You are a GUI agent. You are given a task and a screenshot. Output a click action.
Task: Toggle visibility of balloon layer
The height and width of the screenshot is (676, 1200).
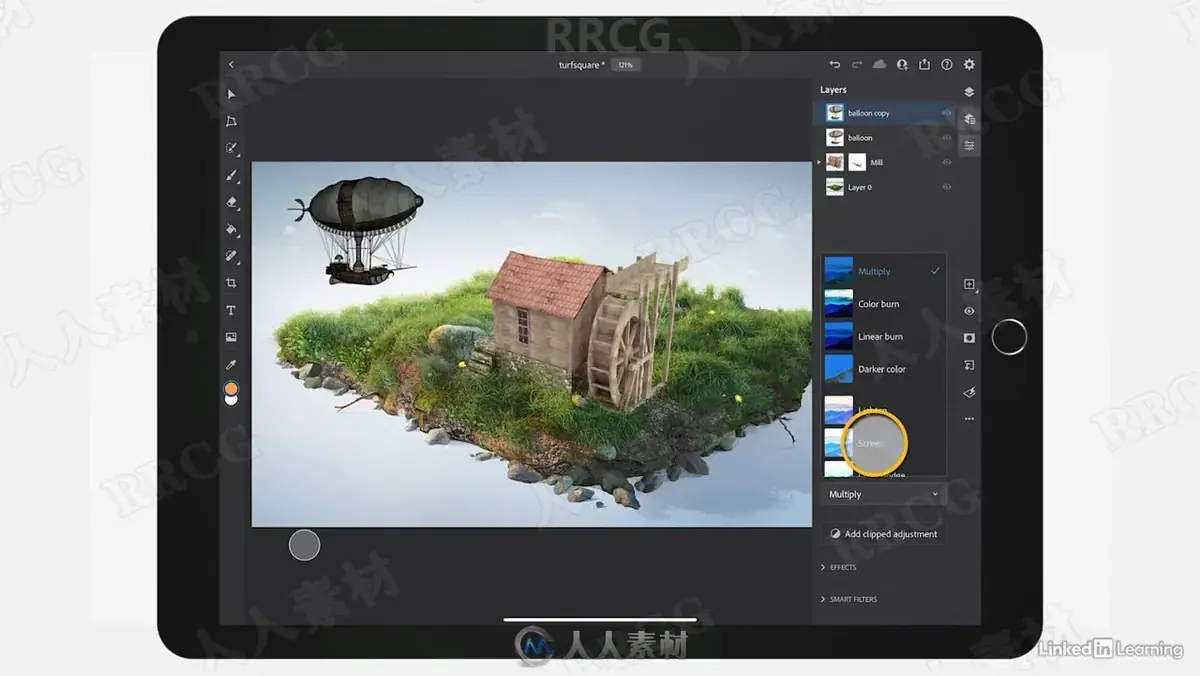pos(946,138)
